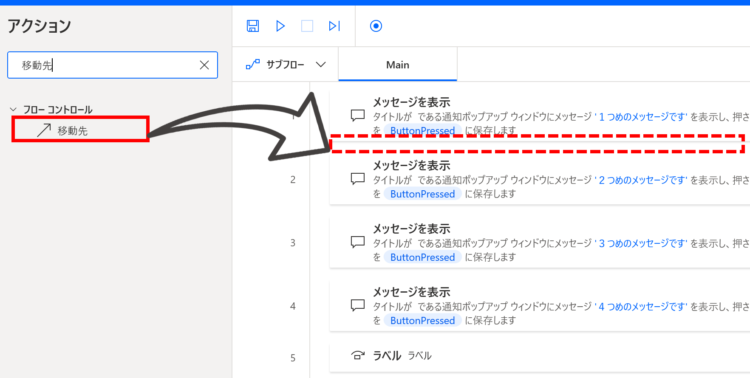
Task: Select the action showing '4 つめのメッセージです'
Action: pyautogui.click(x=540, y=306)
